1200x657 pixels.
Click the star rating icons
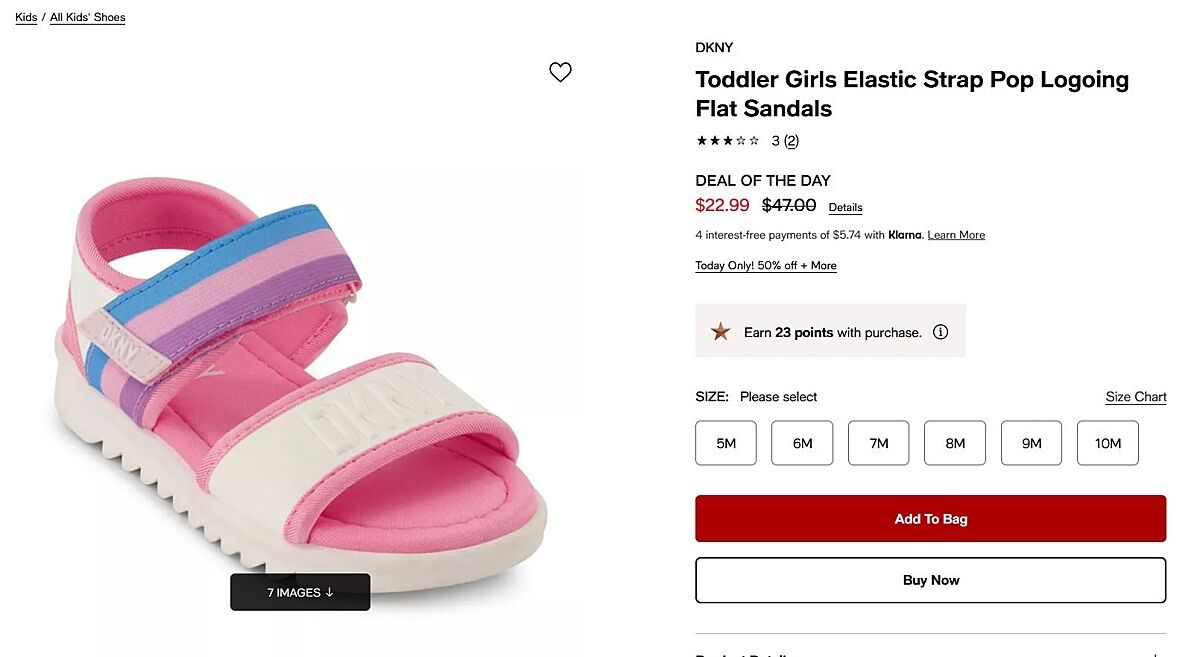point(727,141)
